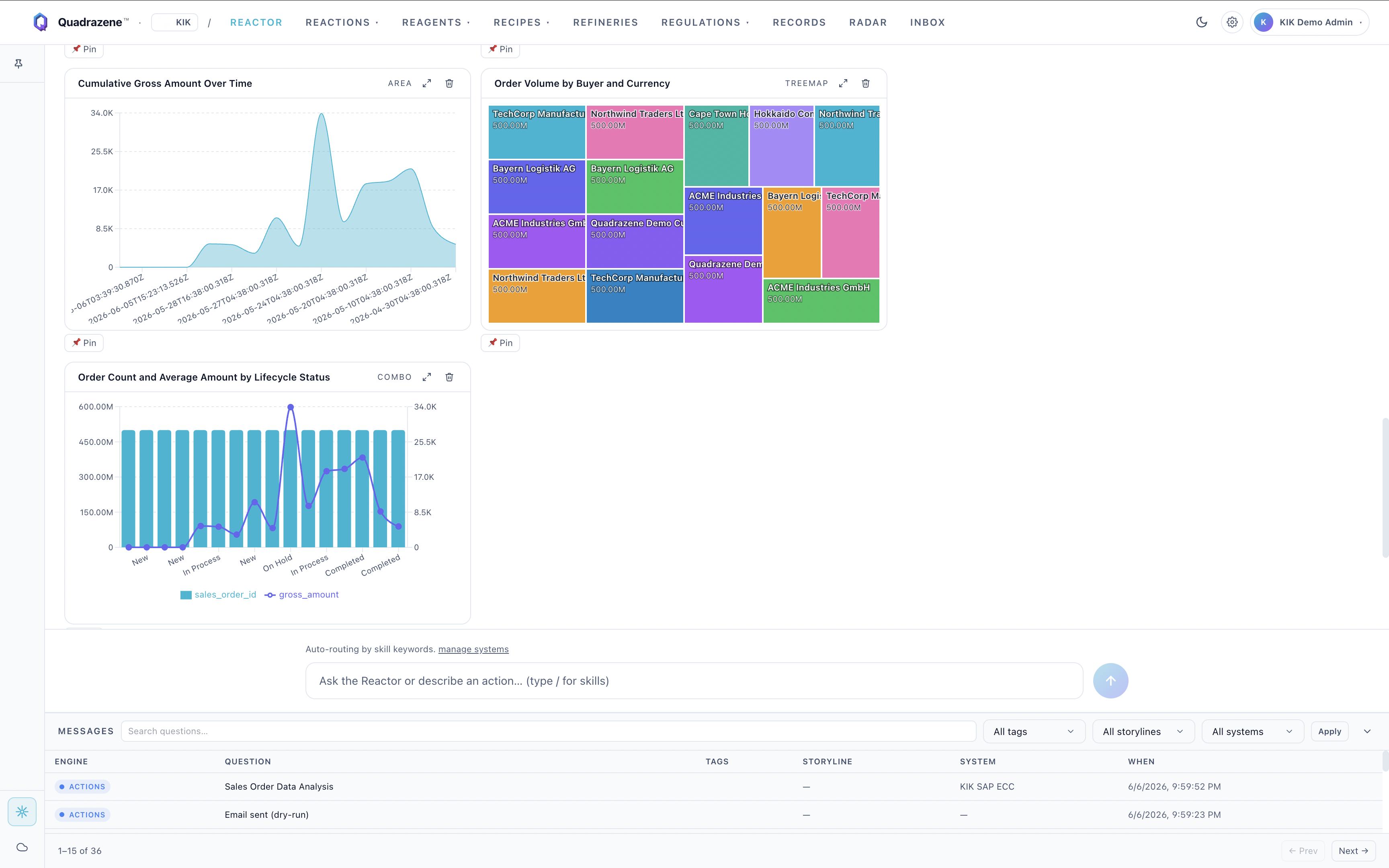Image resolution: width=1389 pixels, height=868 pixels.
Task: Open the All storylines dropdown
Action: (x=1143, y=731)
